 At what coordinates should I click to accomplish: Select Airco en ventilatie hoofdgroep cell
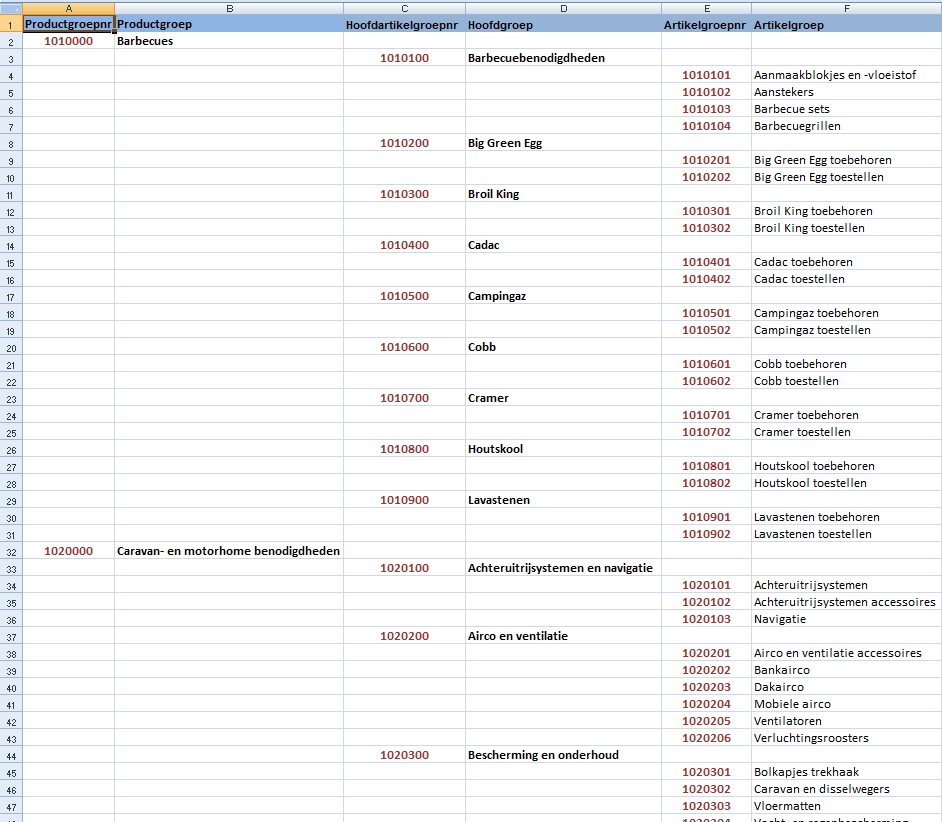pyautogui.click(x=564, y=636)
